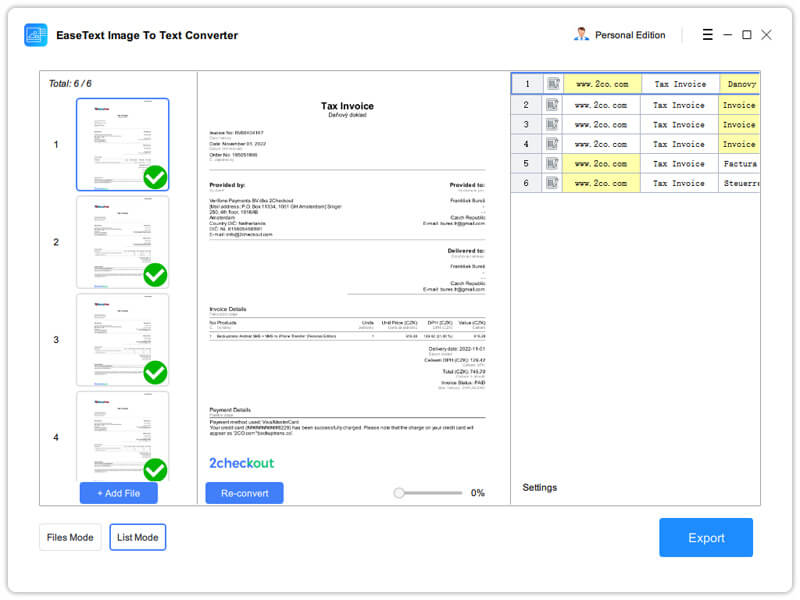Select the Steuerre cell in row 6
Viewport: 800px width, 600px height.
739,183
